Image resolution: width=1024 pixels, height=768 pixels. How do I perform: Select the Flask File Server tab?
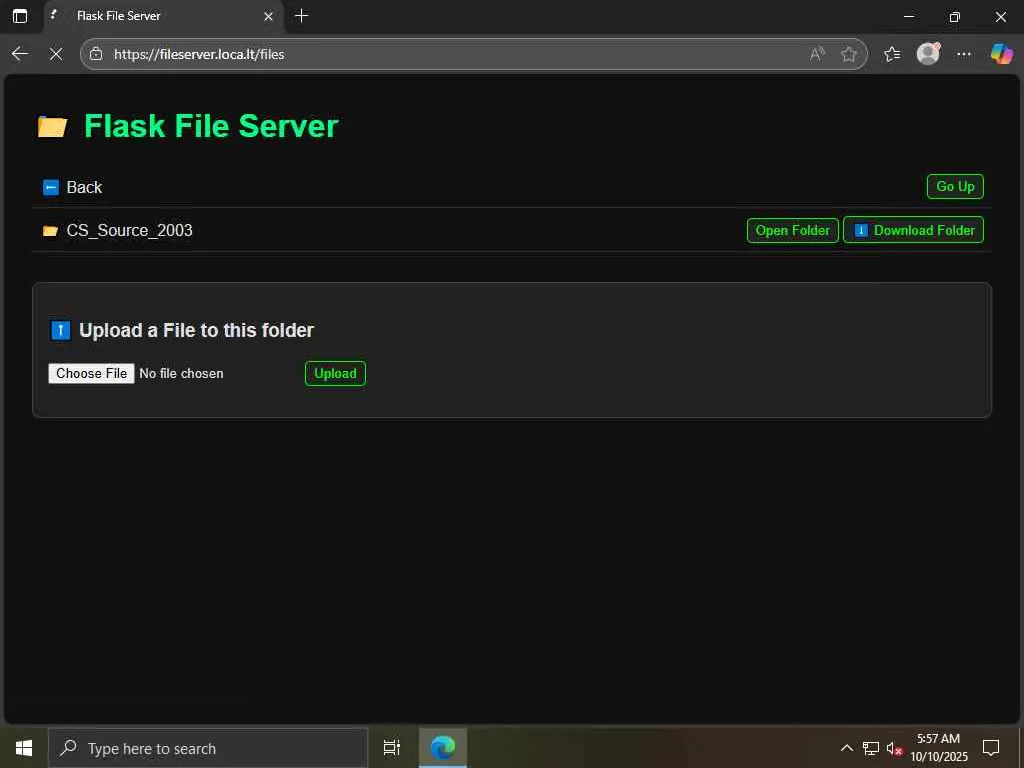tap(163, 16)
